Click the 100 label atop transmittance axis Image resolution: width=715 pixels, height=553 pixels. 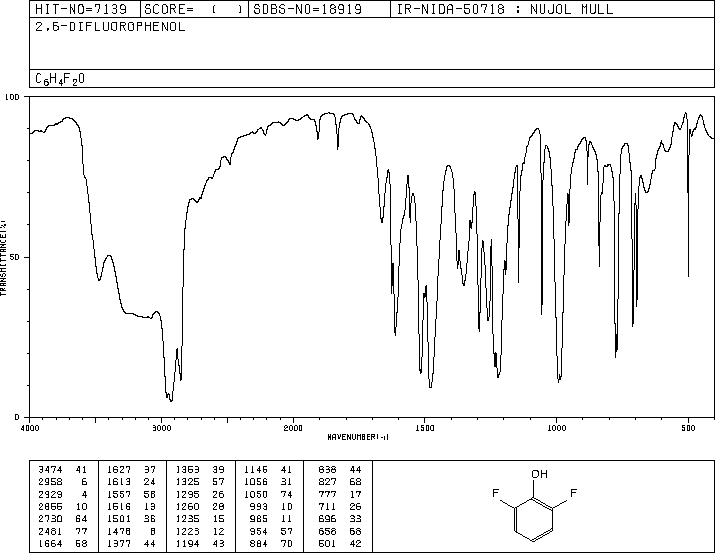(x=12, y=97)
